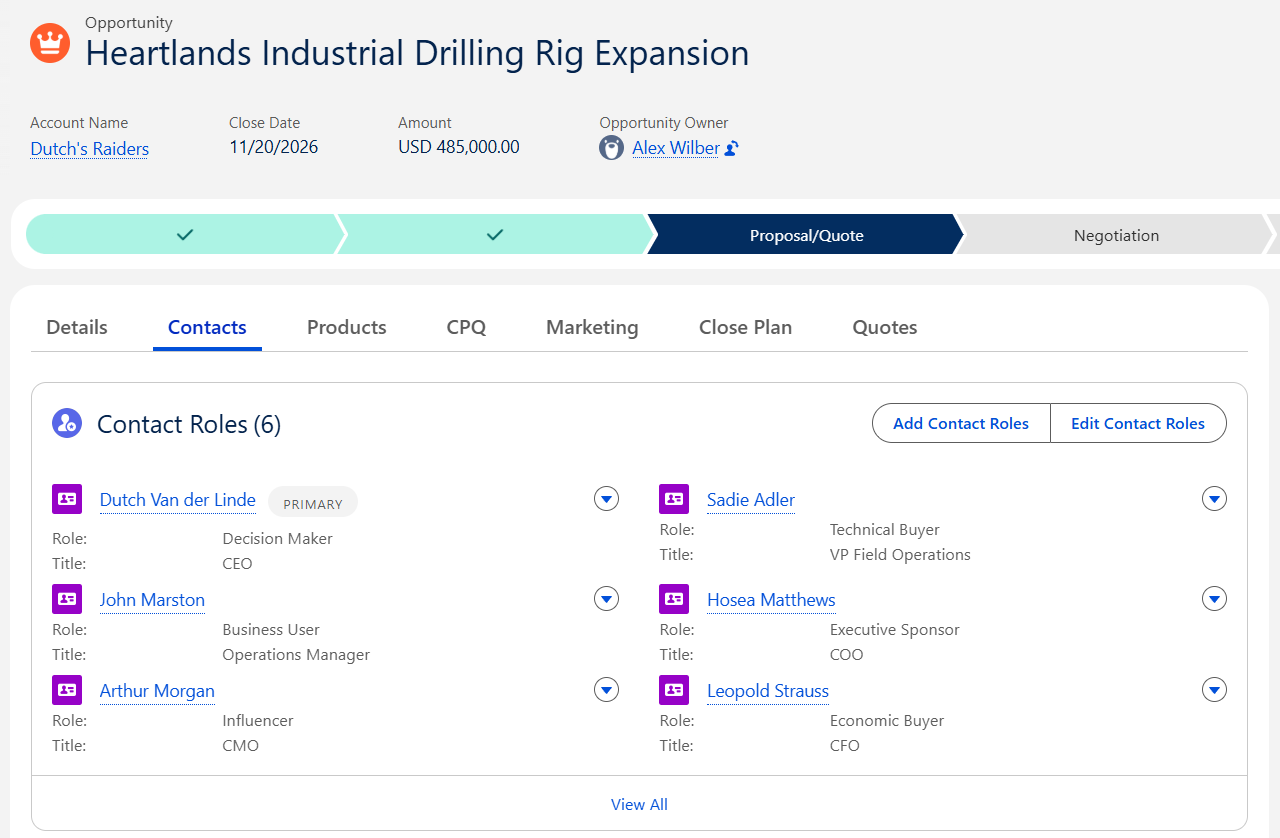The height and width of the screenshot is (838, 1280).
Task: Click contact card icon for Leopold Strauss
Action: point(674,689)
